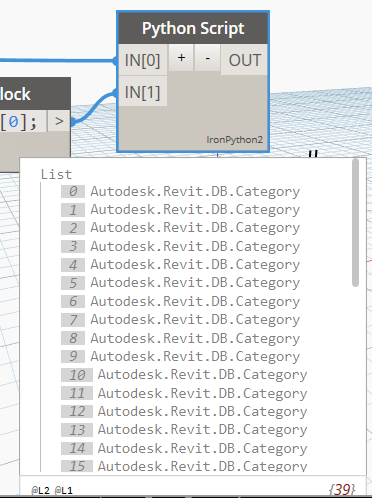
Task: Click the @L1 list level label
Action: tap(63, 490)
